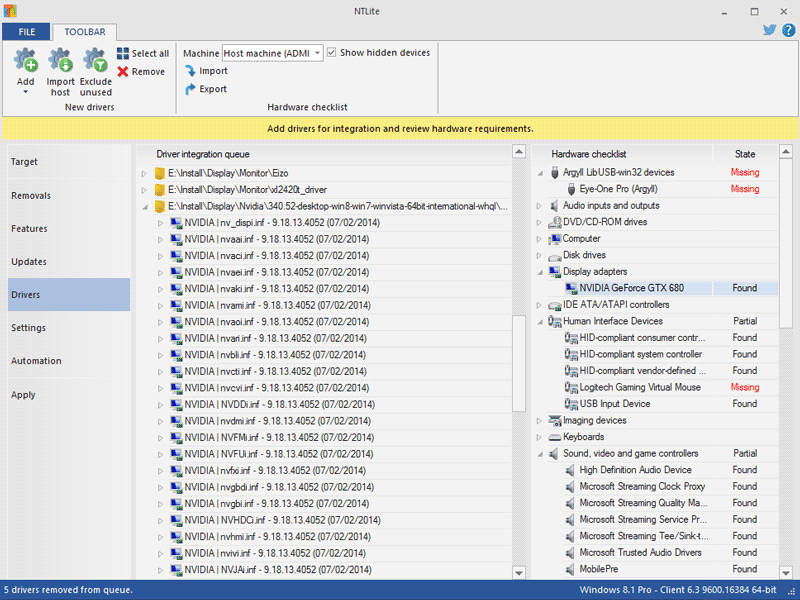The height and width of the screenshot is (600, 800).
Task: Click the High Definition Audio Device speaker icon
Action: point(570,470)
